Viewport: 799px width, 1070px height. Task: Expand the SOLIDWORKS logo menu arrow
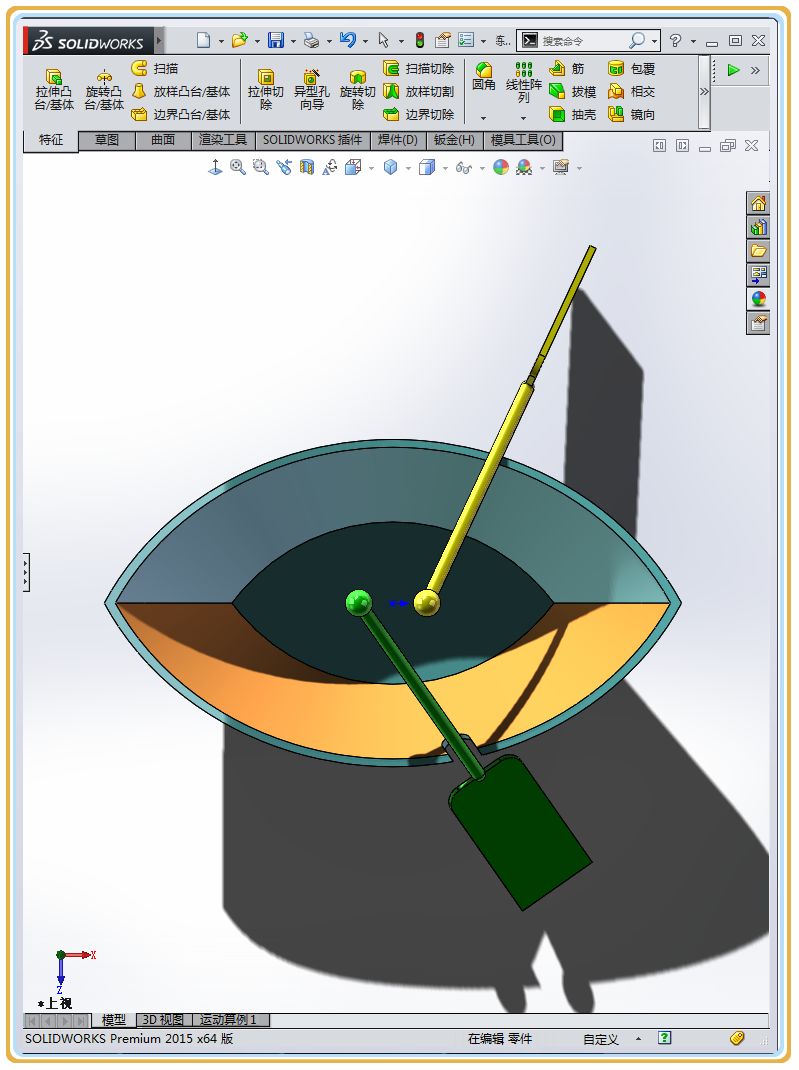pos(159,41)
